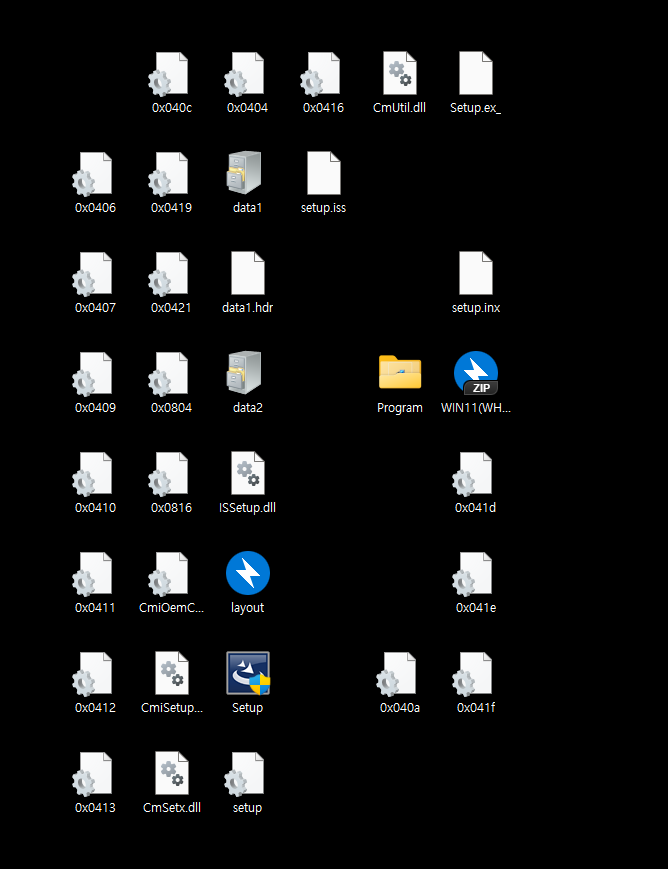The image size is (668, 869).
Task: Open the Program folder icon
Action: [x=400, y=372]
